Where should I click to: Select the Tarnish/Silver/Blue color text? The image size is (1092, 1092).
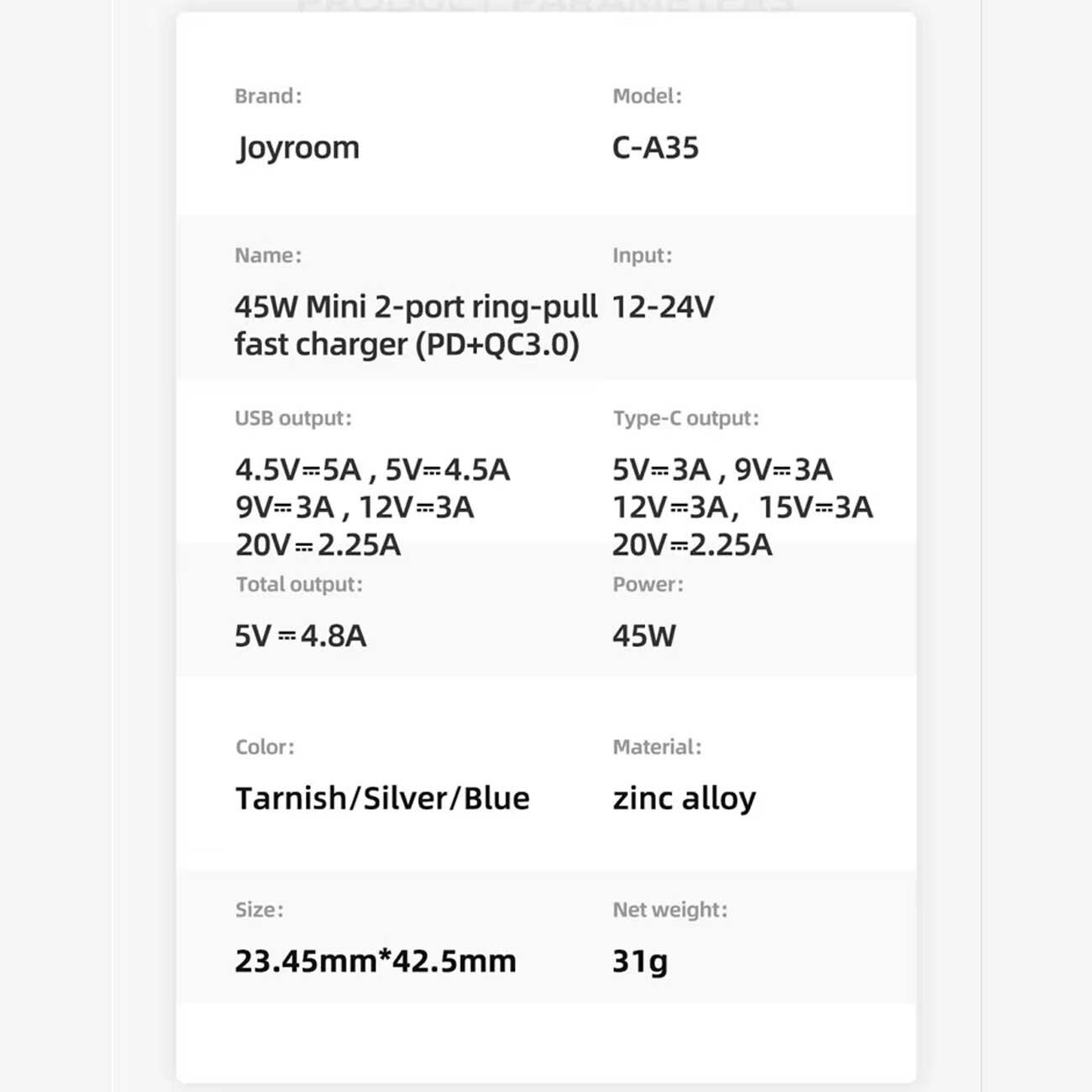click(382, 798)
